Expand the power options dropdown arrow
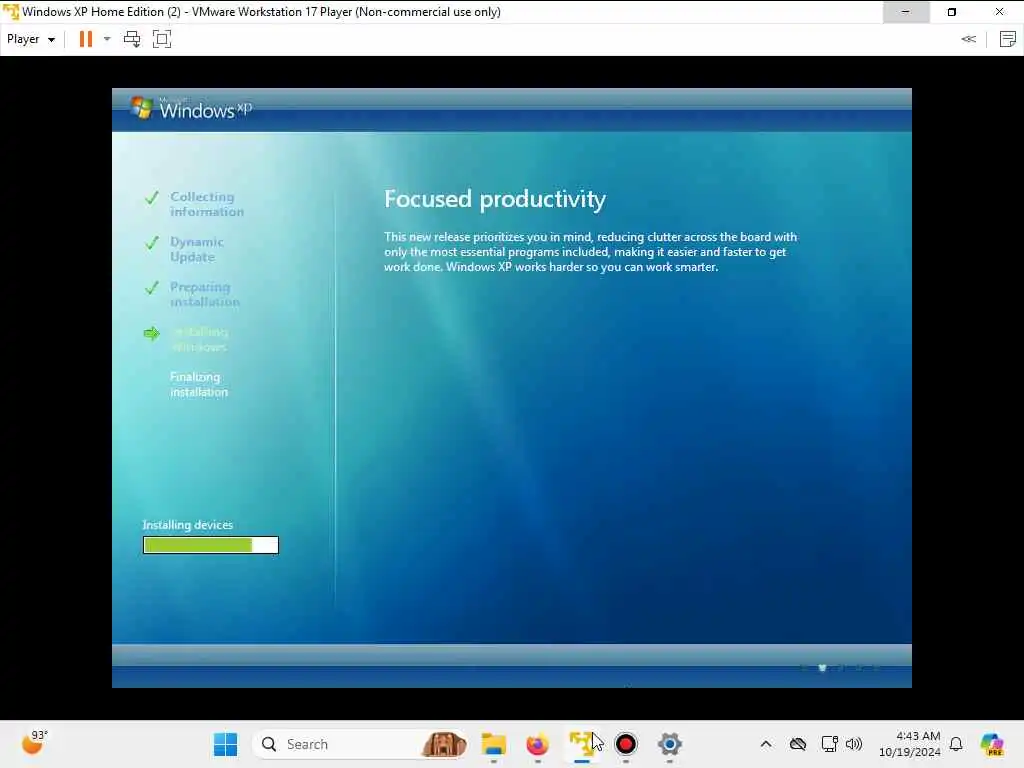The width and height of the screenshot is (1024, 768). (x=107, y=39)
